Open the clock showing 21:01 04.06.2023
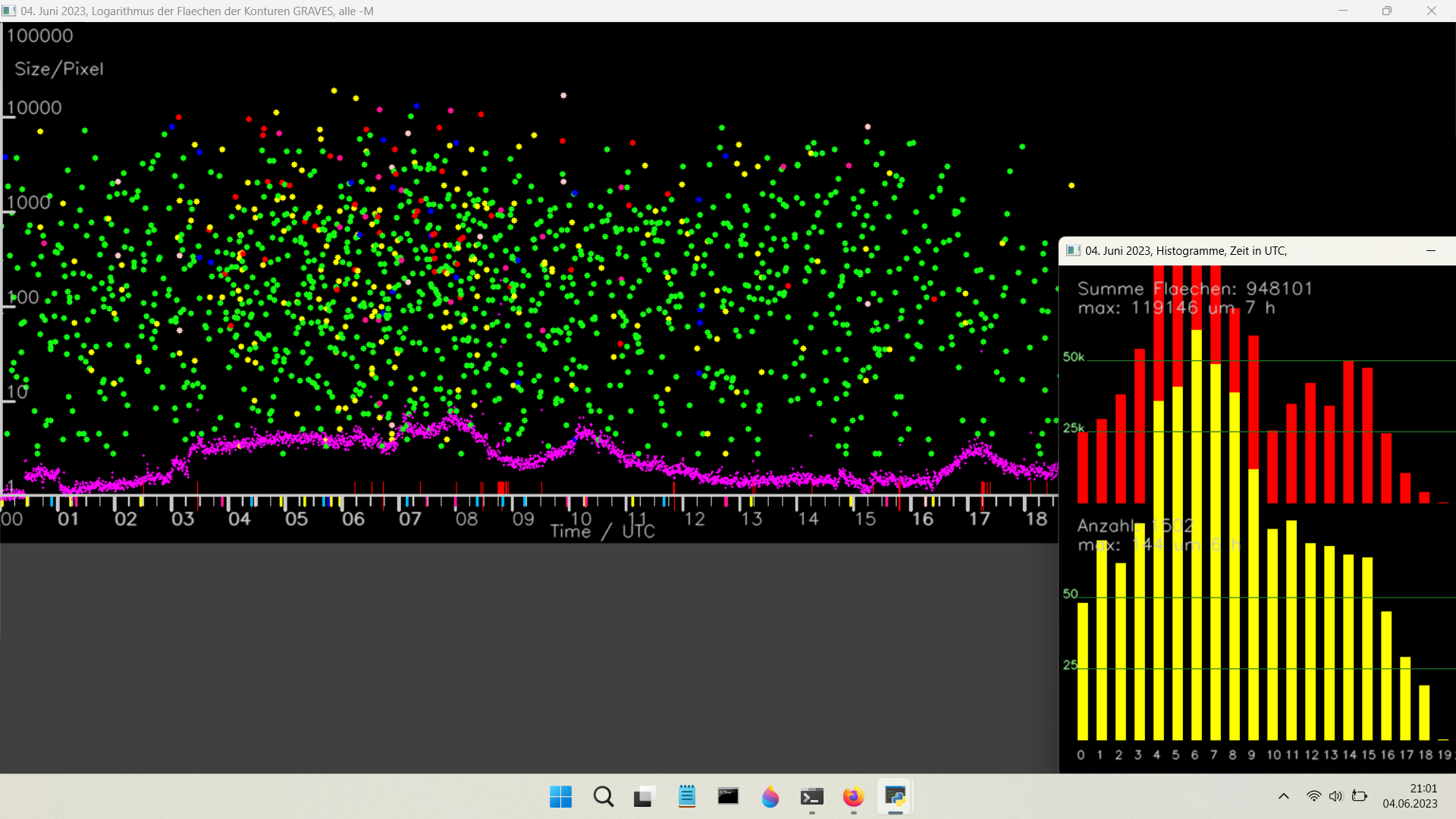Viewport: 1456px width, 819px height. [1410, 796]
